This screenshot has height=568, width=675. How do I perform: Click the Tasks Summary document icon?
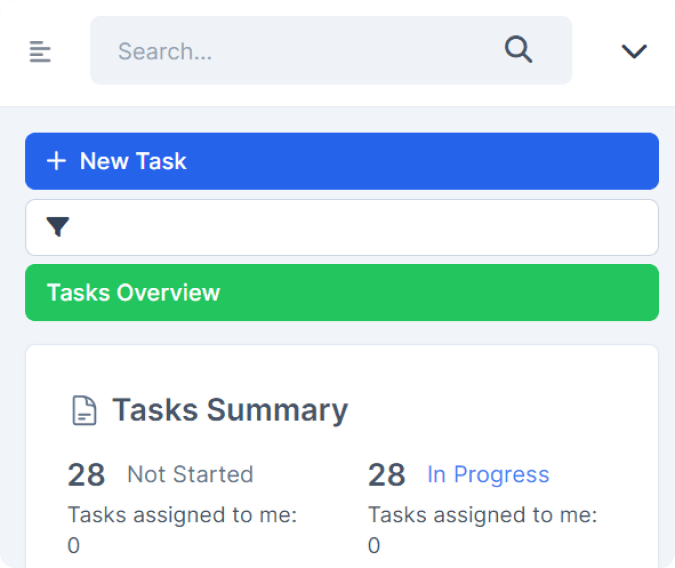(x=84, y=410)
